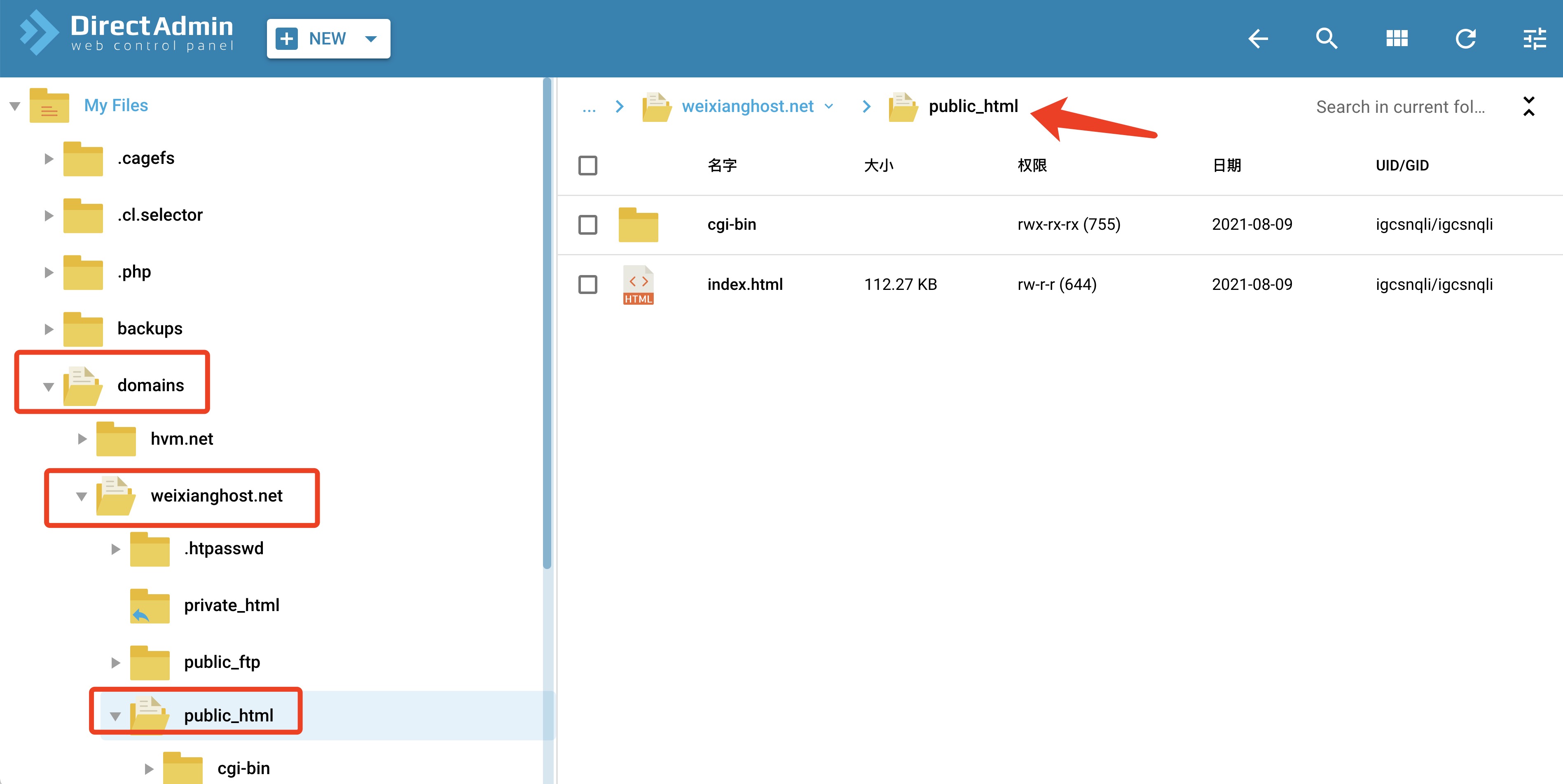1563x784 pixels.
Task: Collapse the domains folder tree arrow
Action: point(49,386)
